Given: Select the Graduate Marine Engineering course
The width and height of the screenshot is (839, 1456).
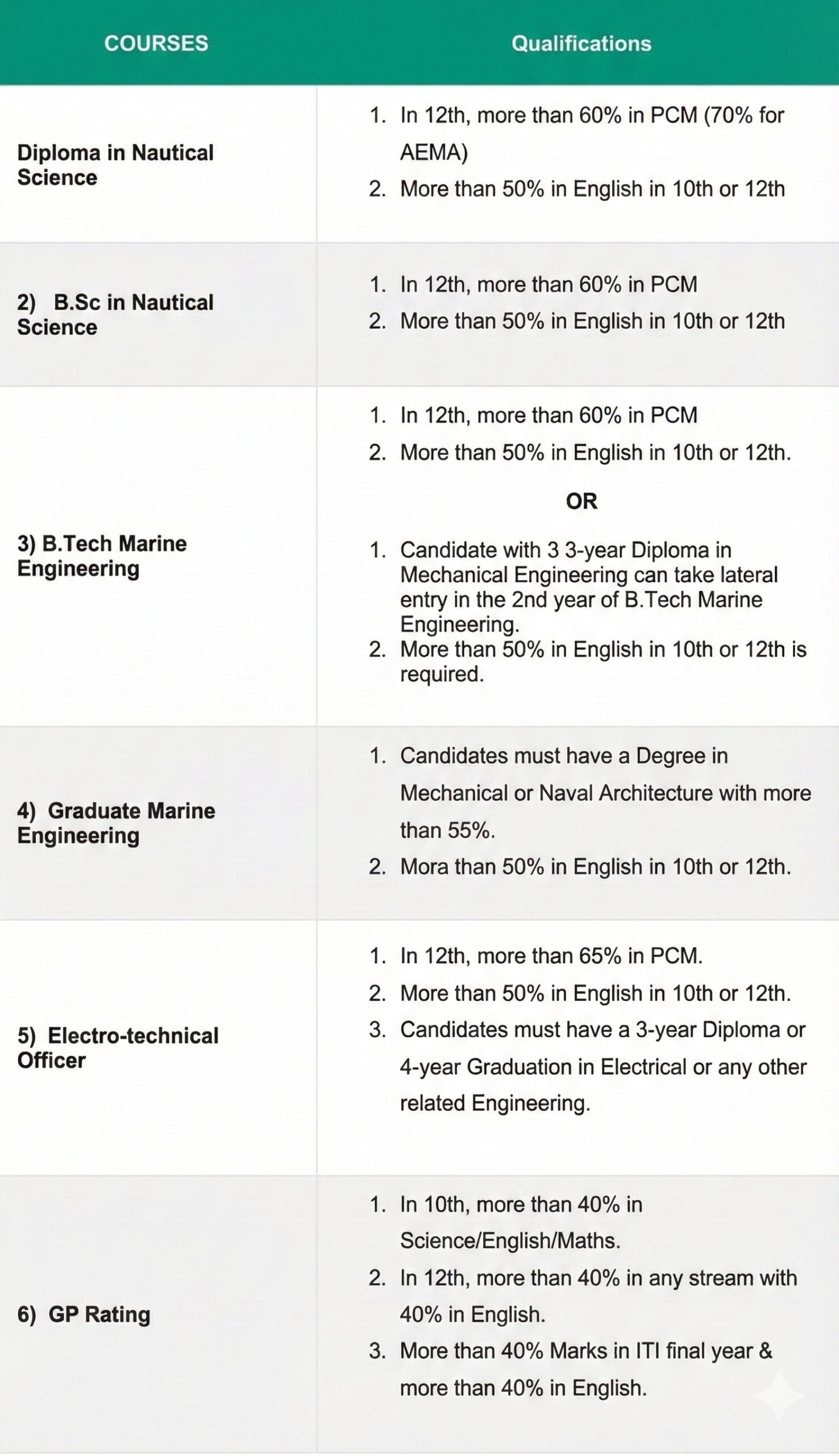Looking at the screenshot, I should point(116,823).
